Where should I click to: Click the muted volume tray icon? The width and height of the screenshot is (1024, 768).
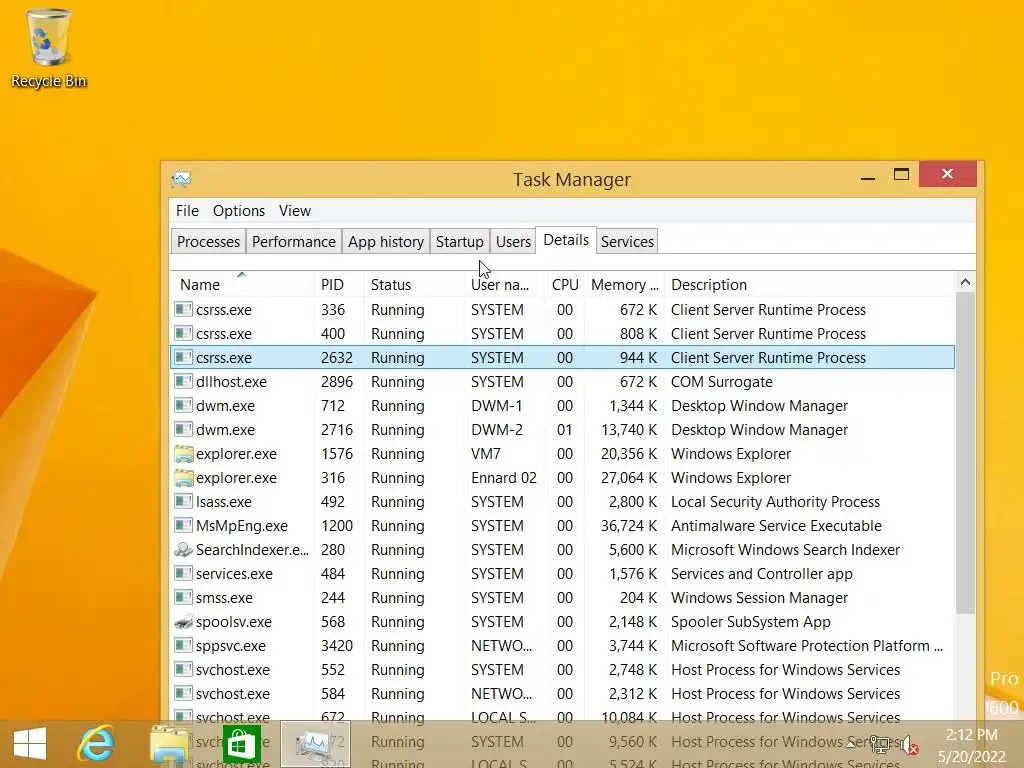click(x=909, y=743)
